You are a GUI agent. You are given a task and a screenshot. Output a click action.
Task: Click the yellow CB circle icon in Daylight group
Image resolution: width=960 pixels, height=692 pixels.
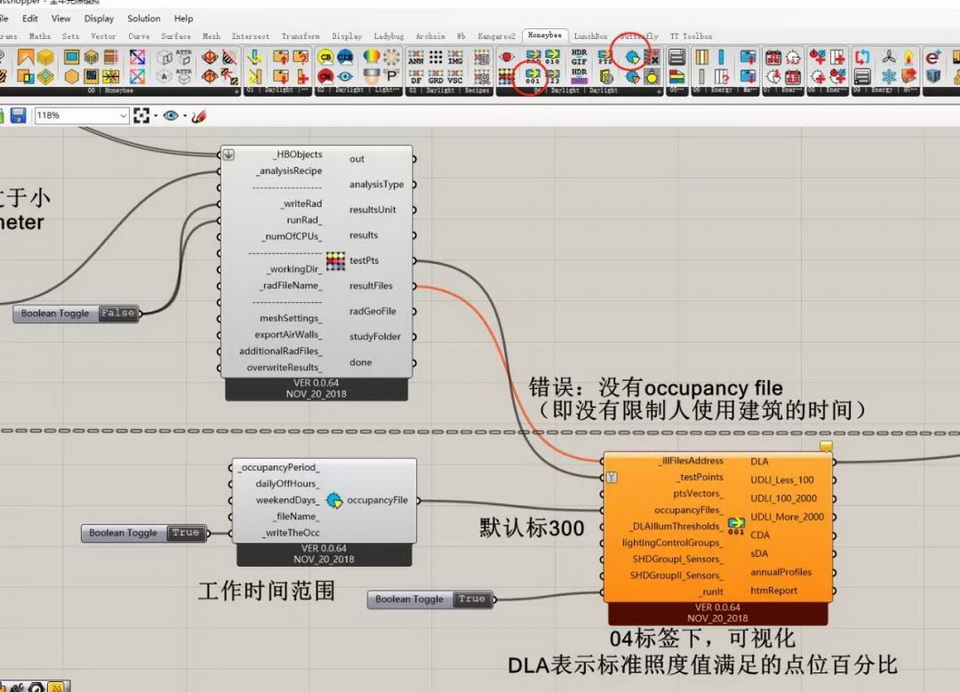[x=326, y=57]
